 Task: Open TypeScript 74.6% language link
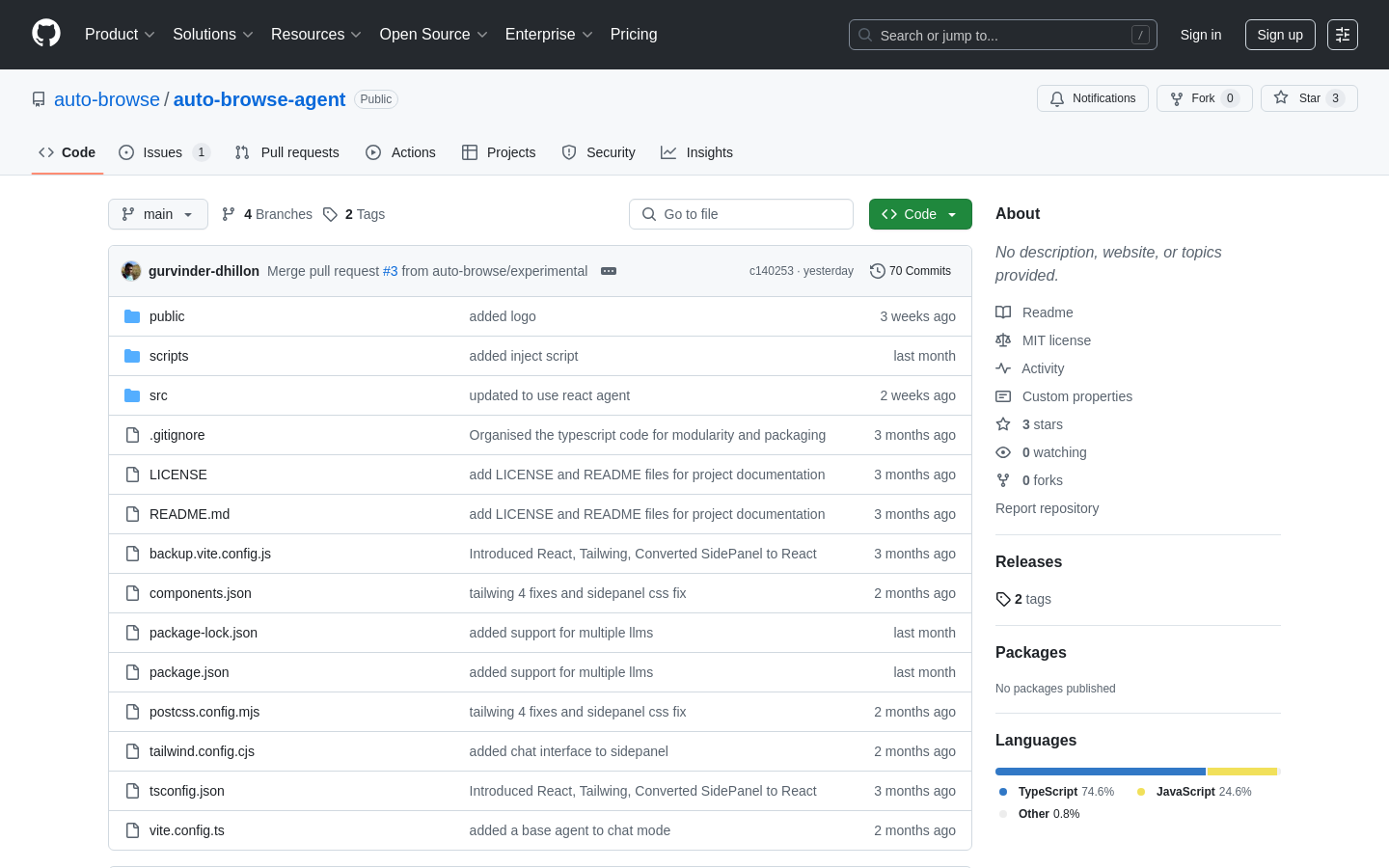pyautogui.click(x=1057, y=792)
